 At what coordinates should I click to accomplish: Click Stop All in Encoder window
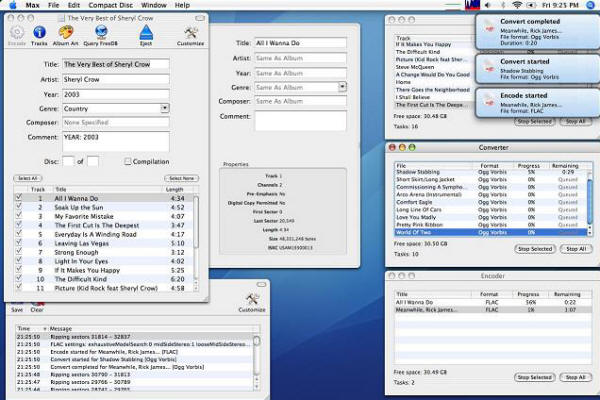576,377
